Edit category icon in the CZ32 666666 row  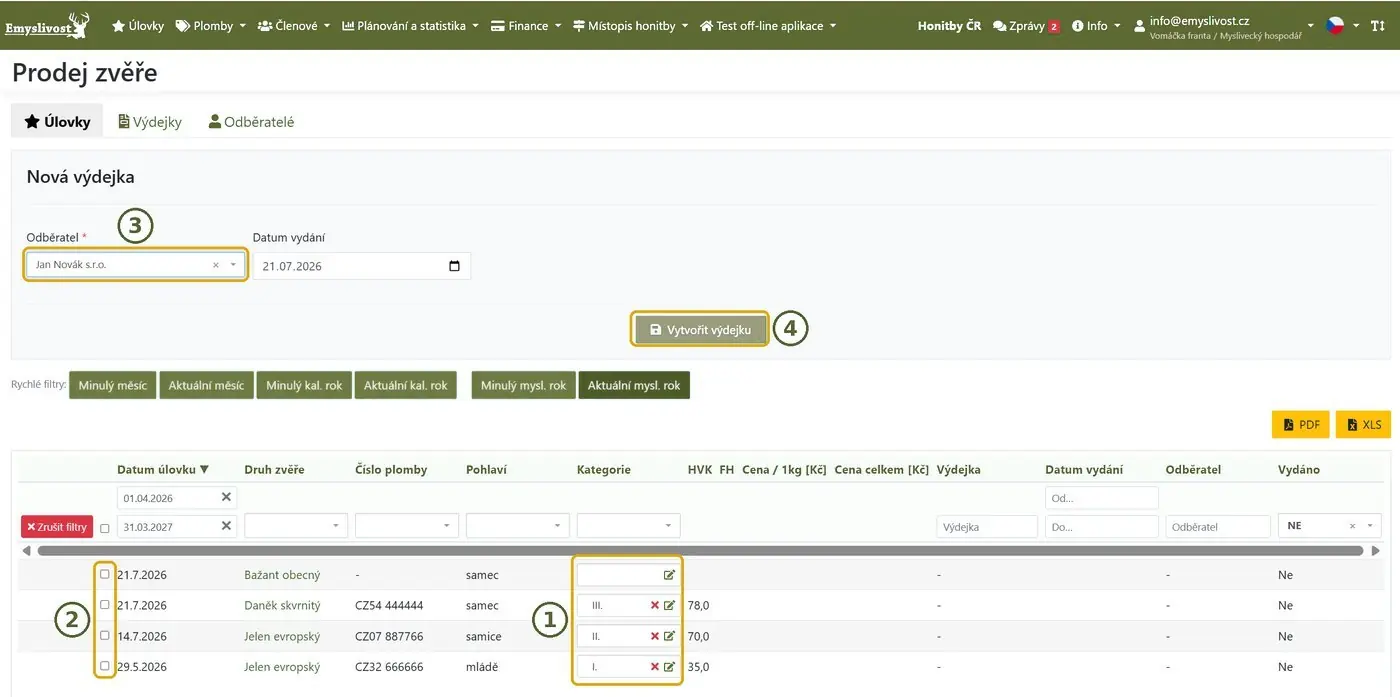(x=669, y=667)
